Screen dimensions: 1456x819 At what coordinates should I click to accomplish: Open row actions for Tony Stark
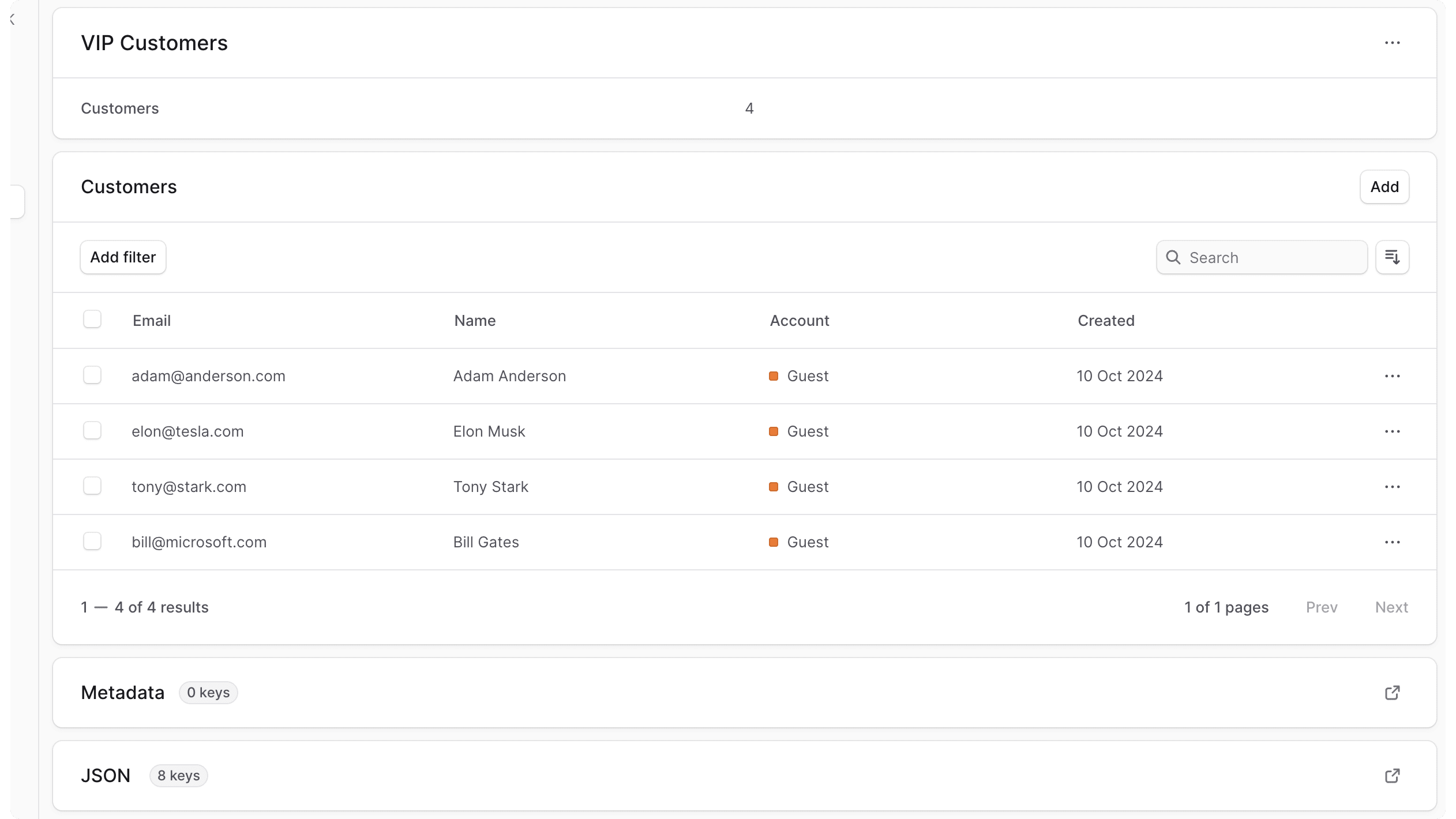click(x=1392, y=487)
